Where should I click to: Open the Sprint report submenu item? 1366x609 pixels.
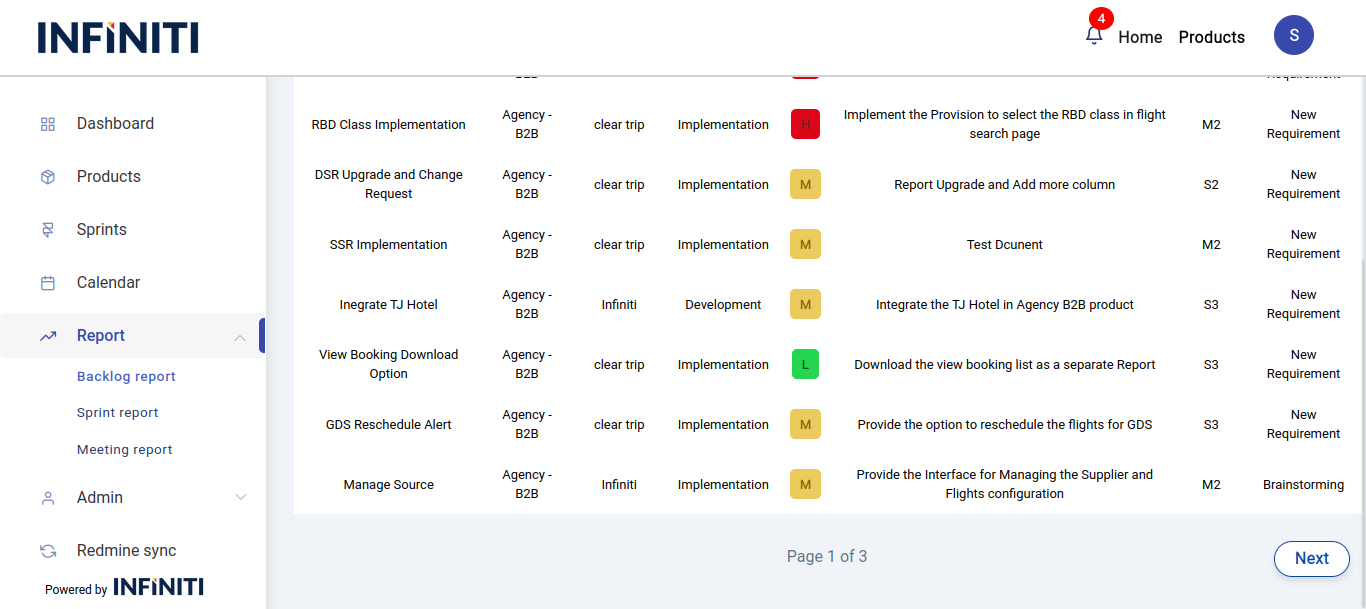pyautogui.click(x=117, y=413)
